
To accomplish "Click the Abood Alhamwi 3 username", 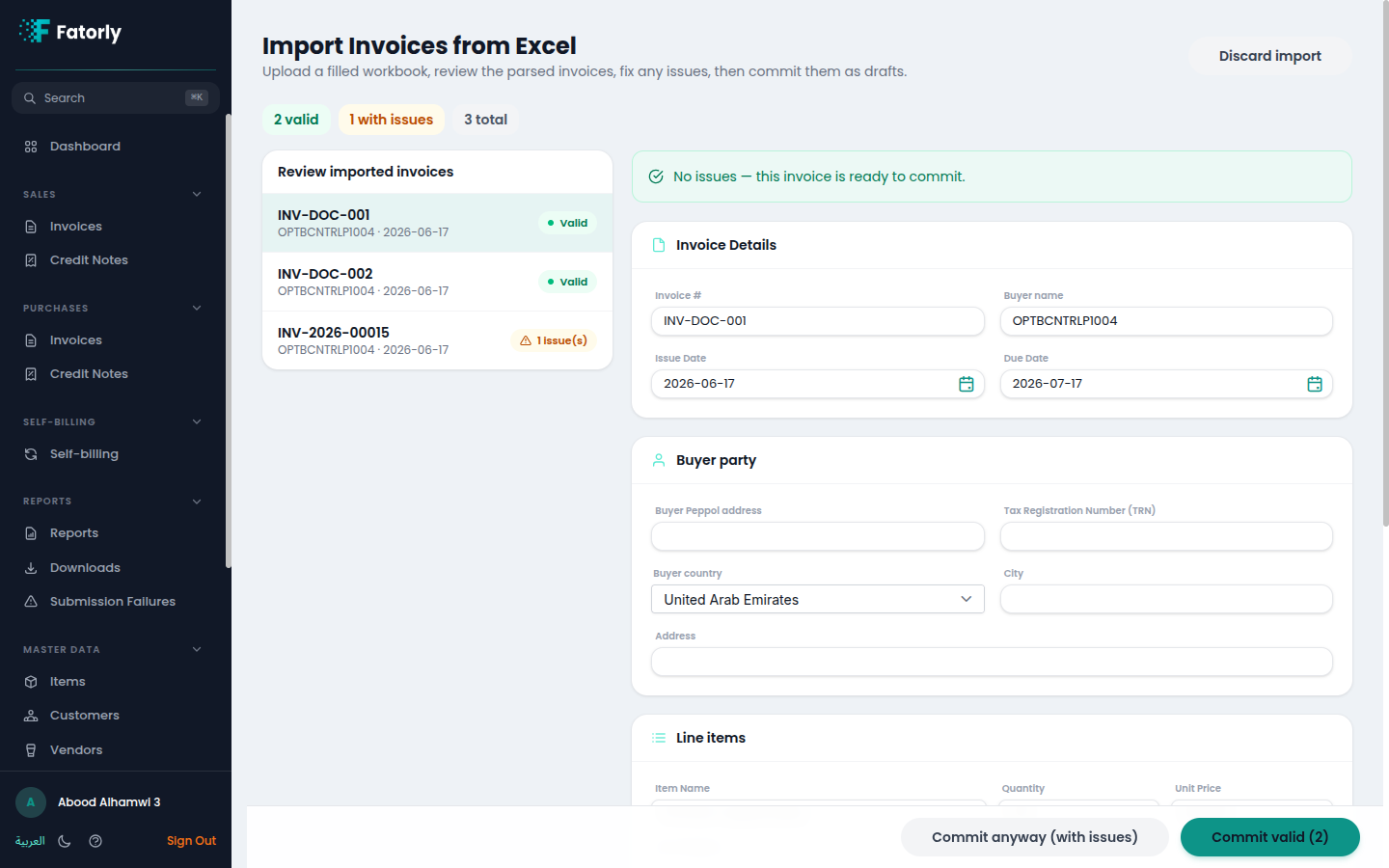I will pyautogui.click(x=109, y=802).
